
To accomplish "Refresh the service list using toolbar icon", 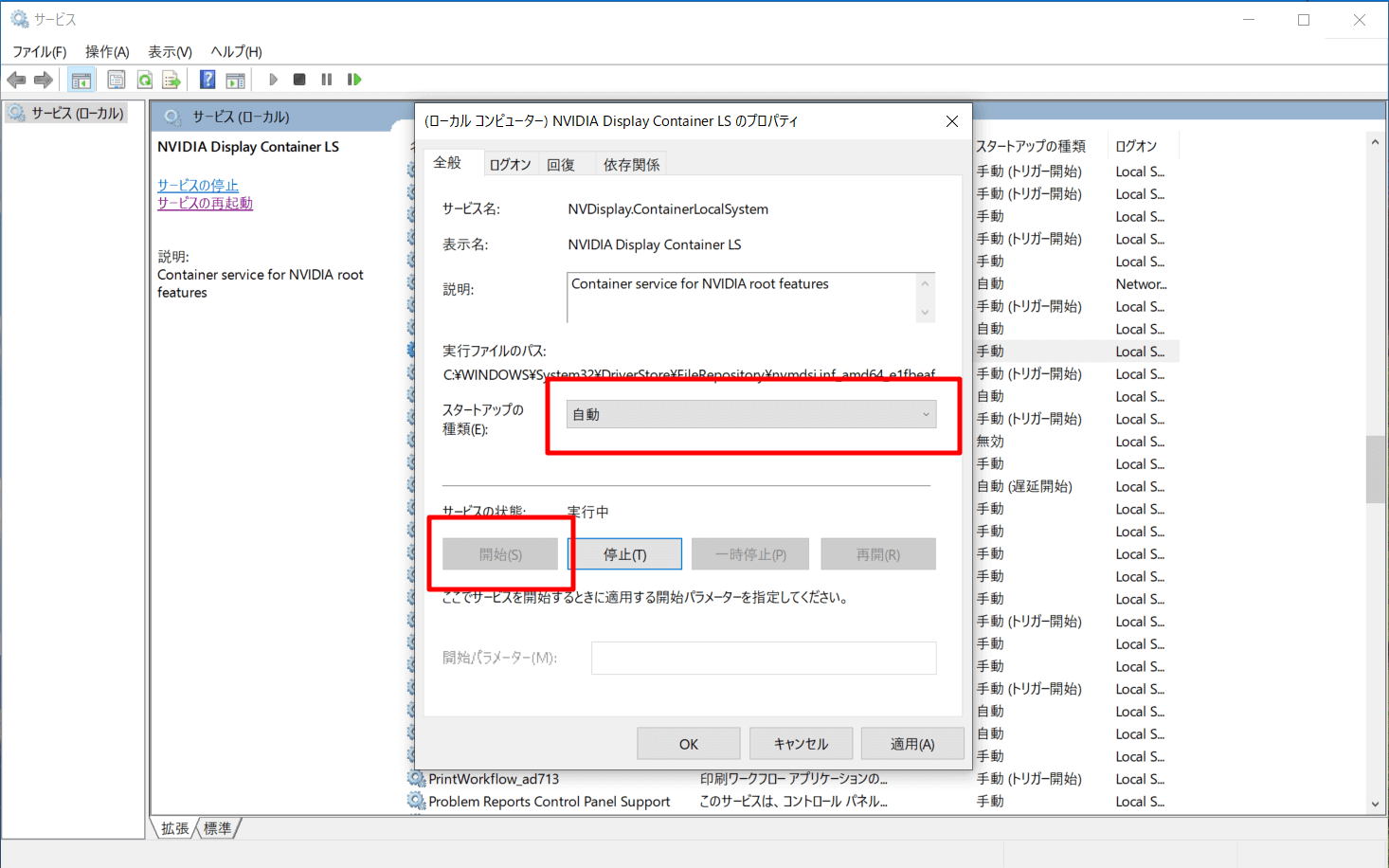I will pyautogui.click(x=144, y=79).
